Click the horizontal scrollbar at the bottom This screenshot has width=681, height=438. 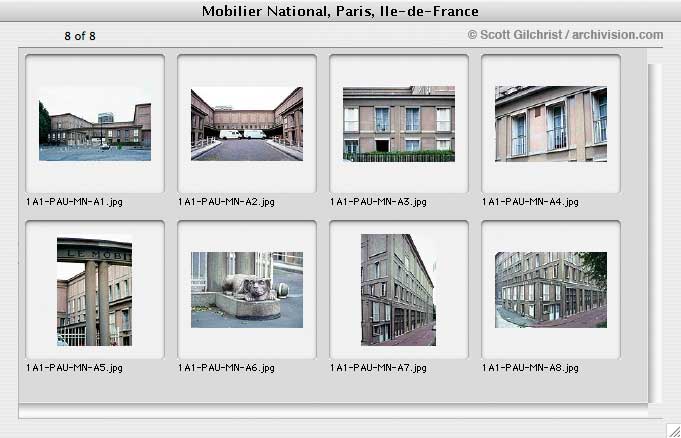coord(333,411)
